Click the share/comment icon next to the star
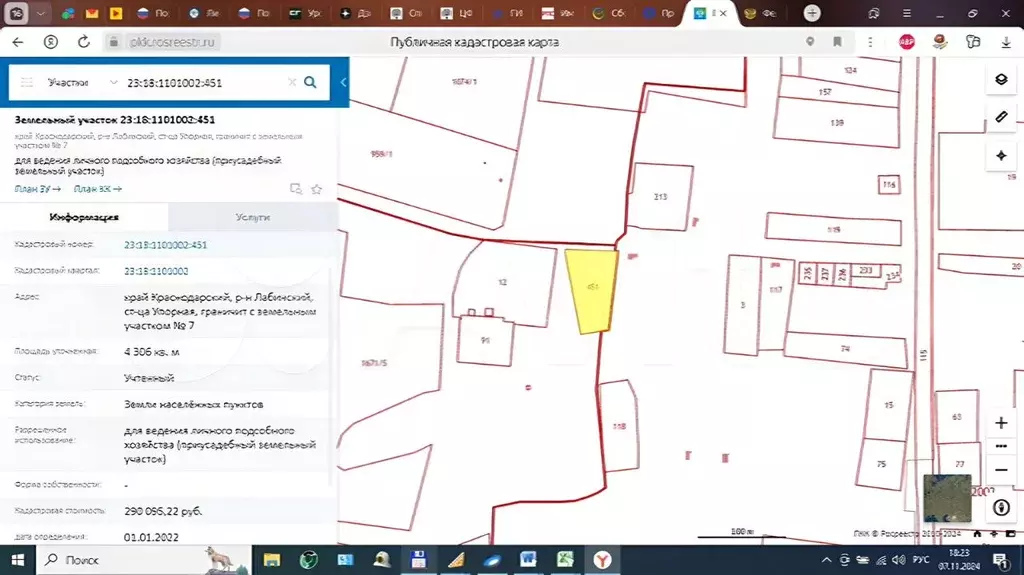 coord(296,189)
